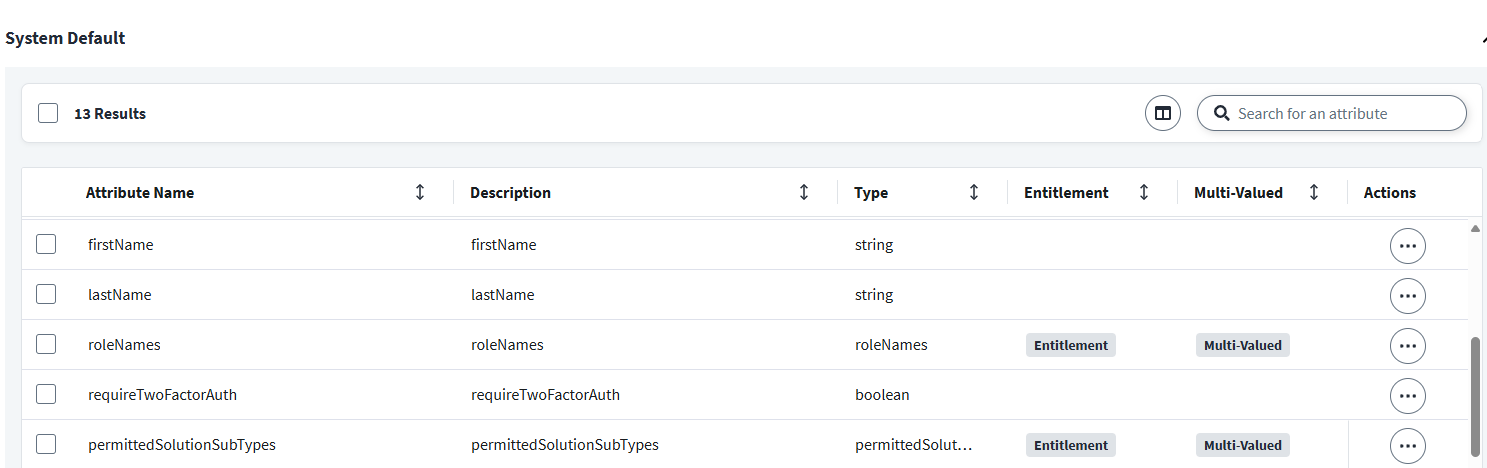Tick the requireTwoFactorAuth checkbox

pyautogui.click(x=46, y=394)
